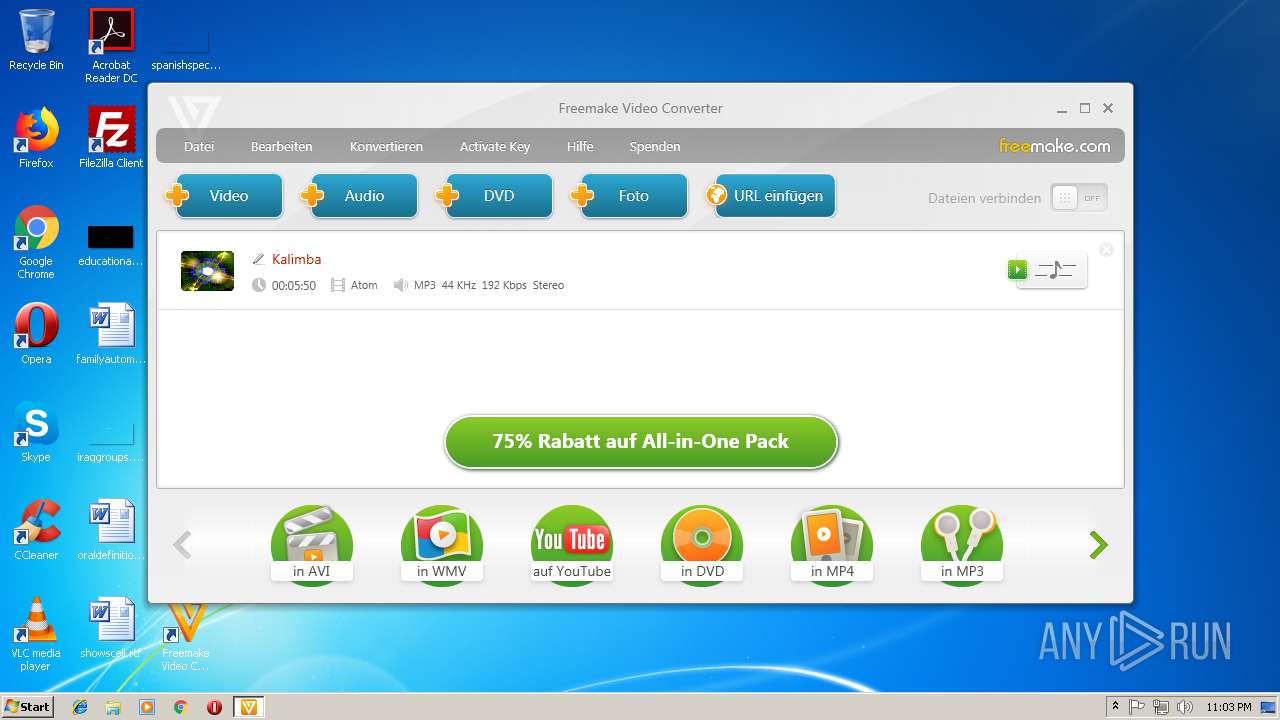Remove Kalimba with the X icon
The height and width of the screenshot is (720, 1280).
[x=1106, y=250]
